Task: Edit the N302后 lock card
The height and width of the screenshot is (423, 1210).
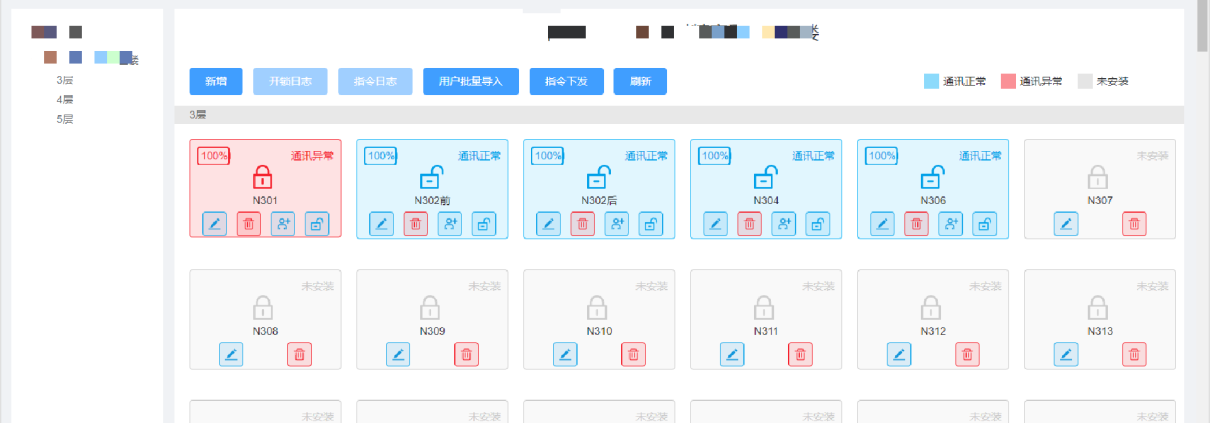Action: point(548,224)
